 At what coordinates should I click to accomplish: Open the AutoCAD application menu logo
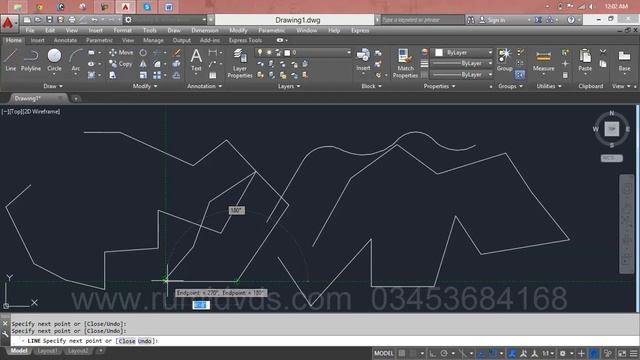(8, 23)
